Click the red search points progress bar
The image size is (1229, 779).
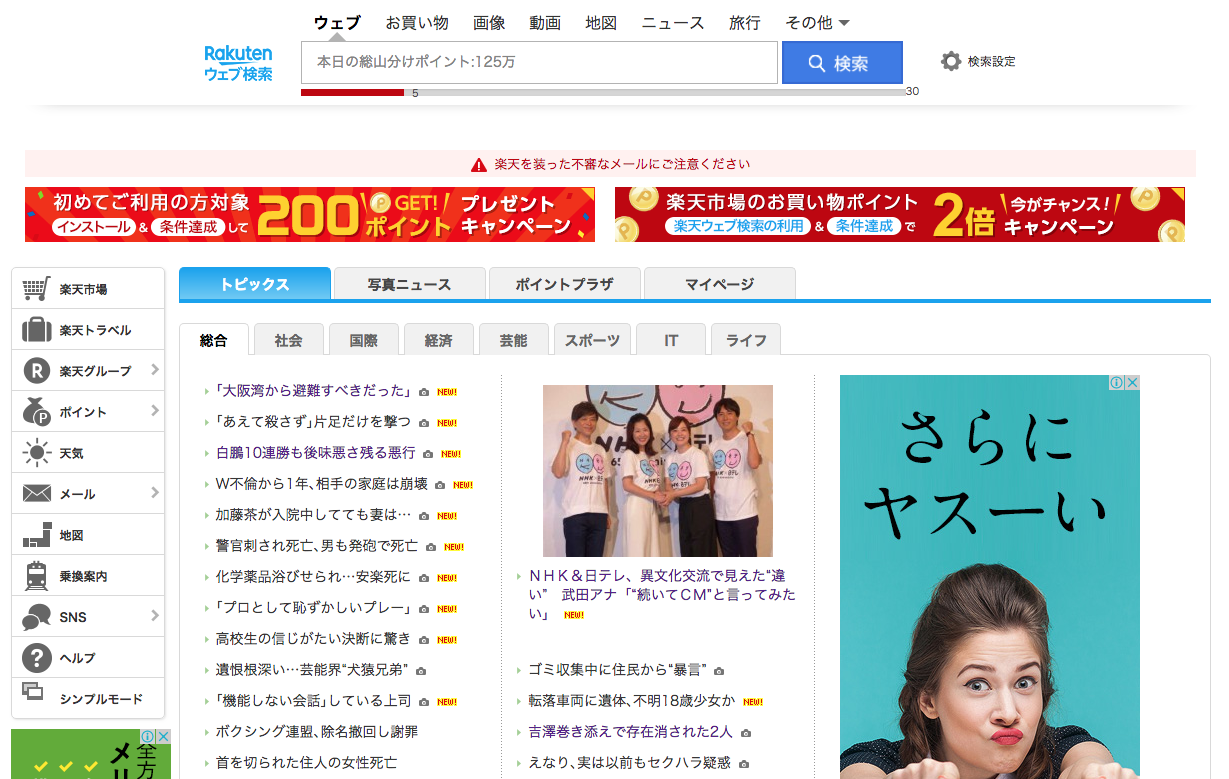[x=352, y=92]
